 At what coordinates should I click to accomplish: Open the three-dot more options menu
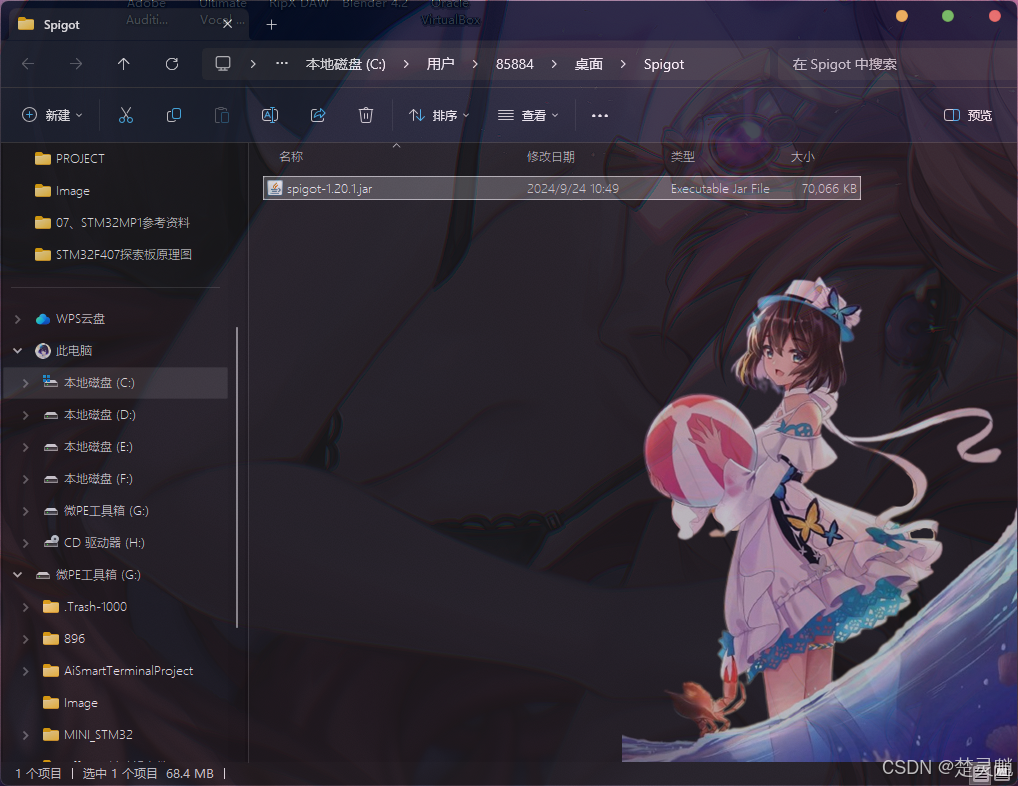pyautogui.click(x=600, y=116)
